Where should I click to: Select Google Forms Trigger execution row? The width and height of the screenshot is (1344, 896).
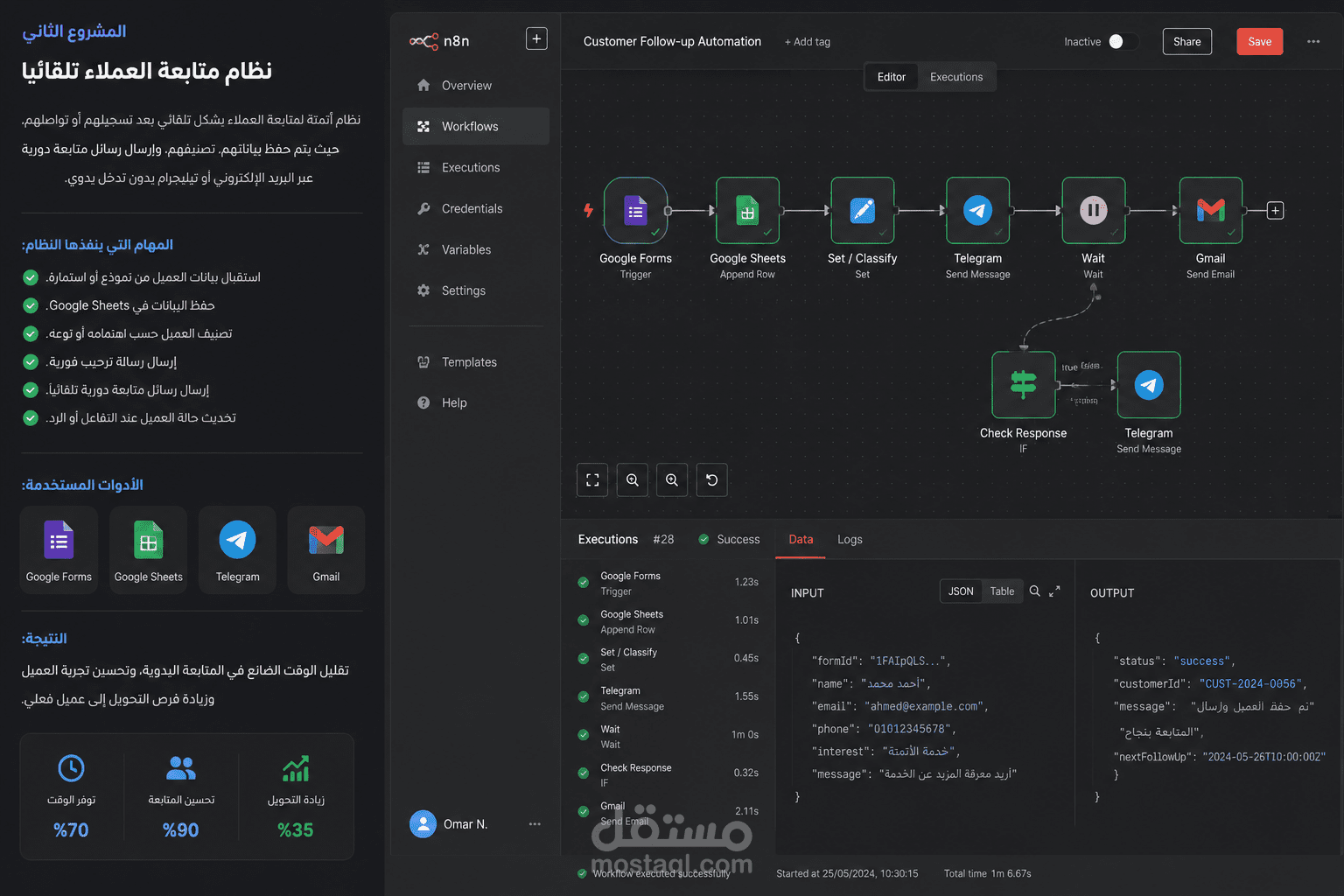668,583
